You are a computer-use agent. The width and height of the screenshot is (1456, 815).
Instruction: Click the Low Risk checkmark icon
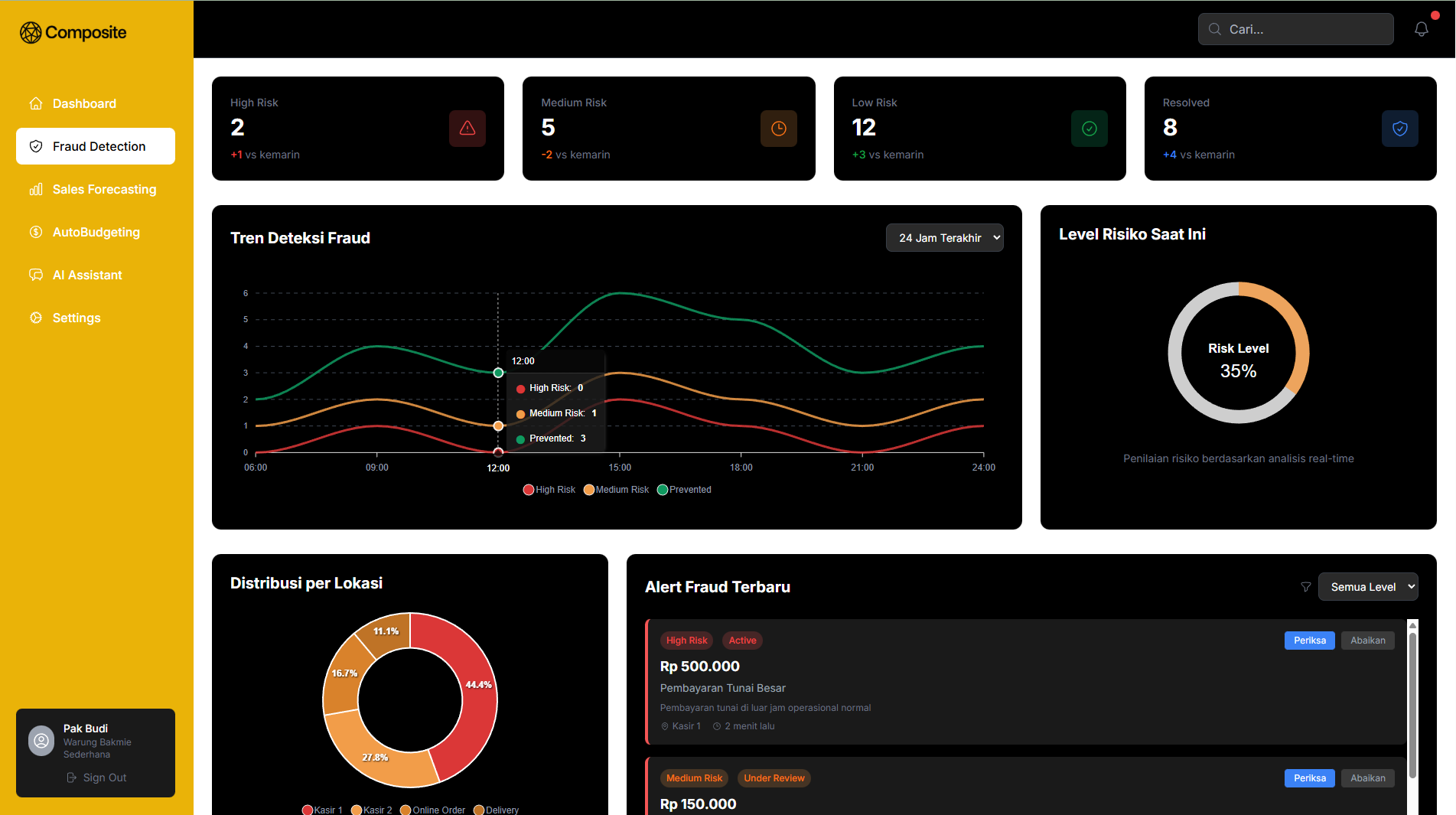point(1089,129)
